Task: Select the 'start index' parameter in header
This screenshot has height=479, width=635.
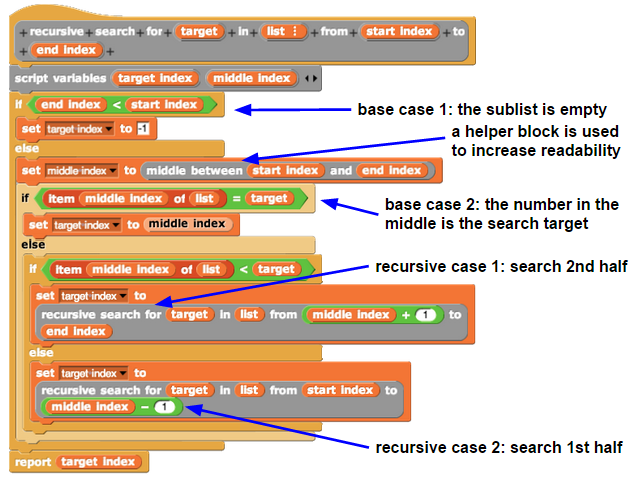Action: coord(399,31)
